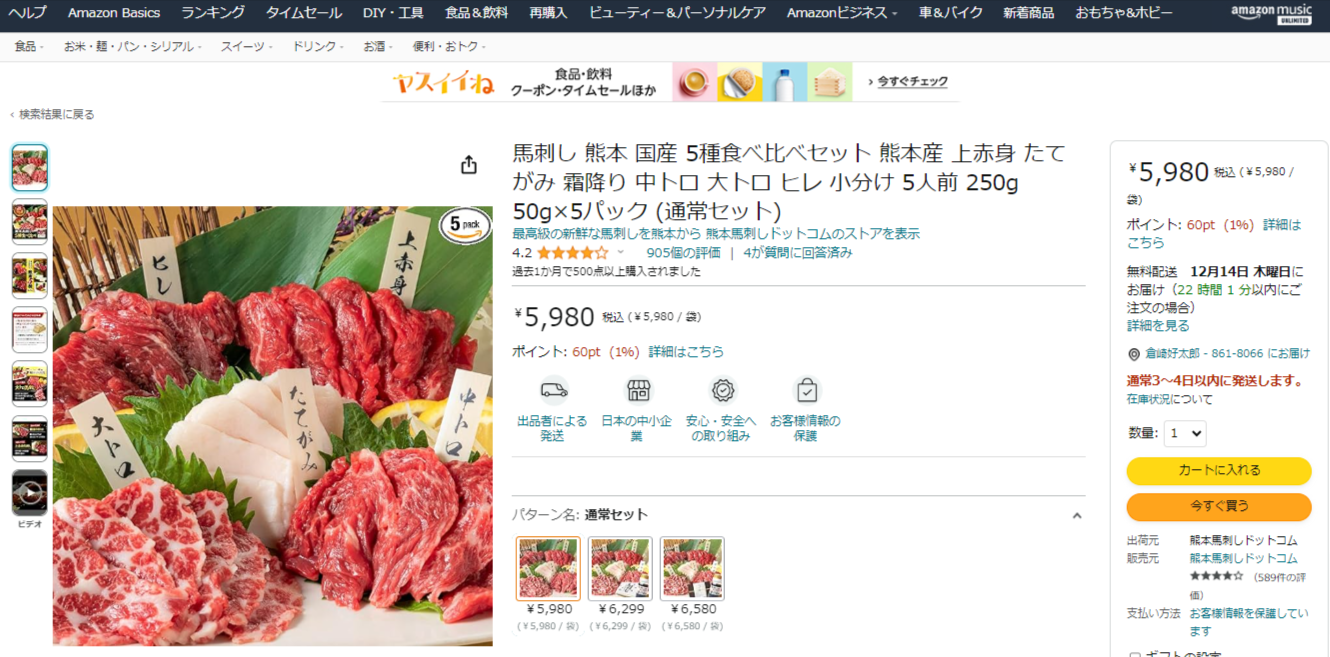This screenshot has height=657, width=1330.
Task: Open the ランキング menu item
Action: [213, 13]
